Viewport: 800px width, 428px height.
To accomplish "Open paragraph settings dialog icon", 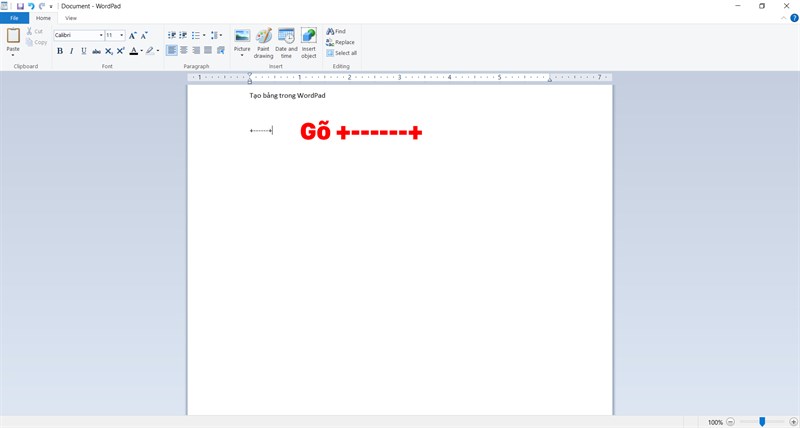I will [x=220, y=50].
